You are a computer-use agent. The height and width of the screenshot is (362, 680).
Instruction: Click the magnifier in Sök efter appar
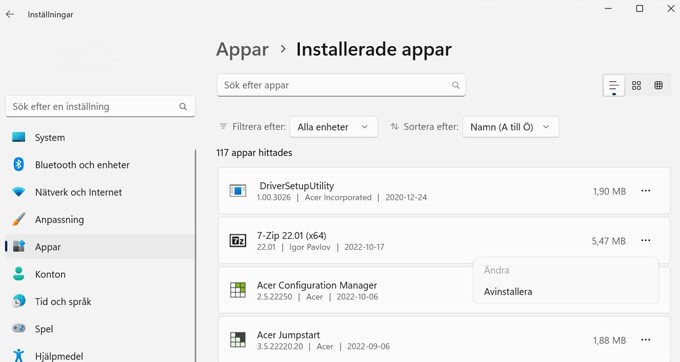tap(455, 85)
